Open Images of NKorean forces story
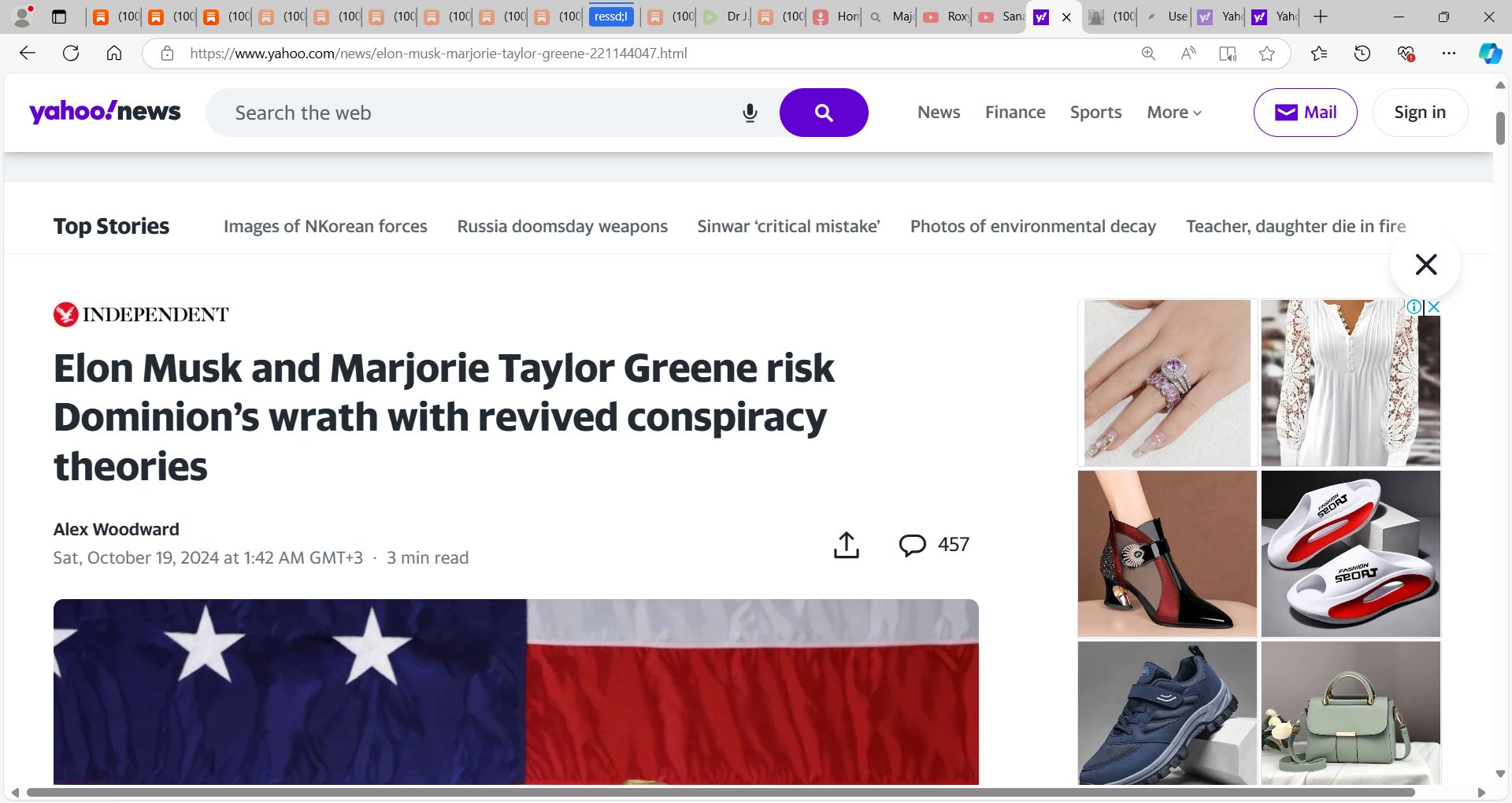Viewport: 1512px width, 803px height. [325, 227]
